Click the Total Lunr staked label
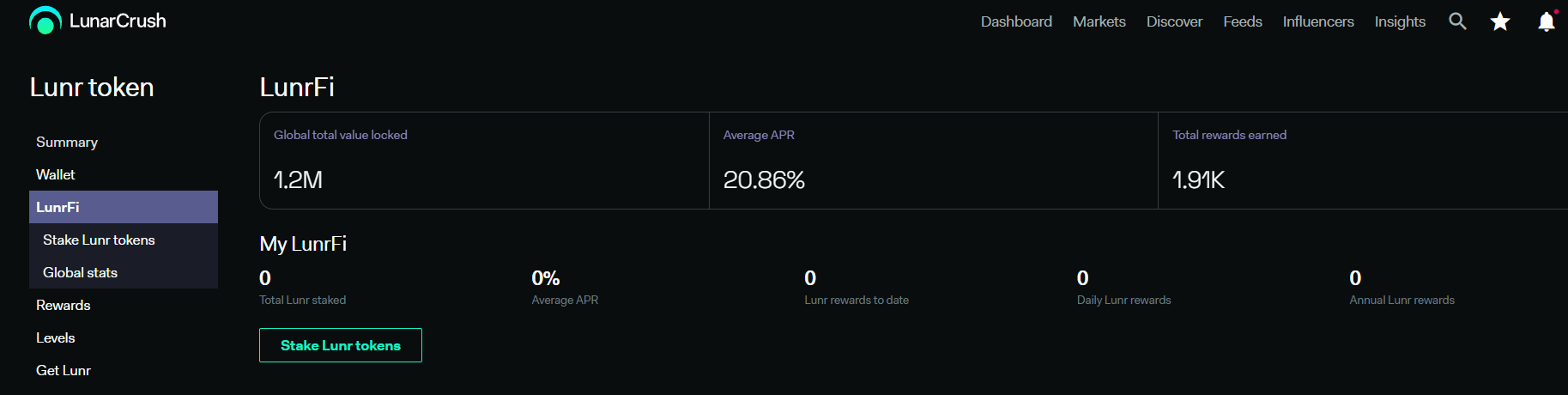1568x395 pixels. point(302,300)
